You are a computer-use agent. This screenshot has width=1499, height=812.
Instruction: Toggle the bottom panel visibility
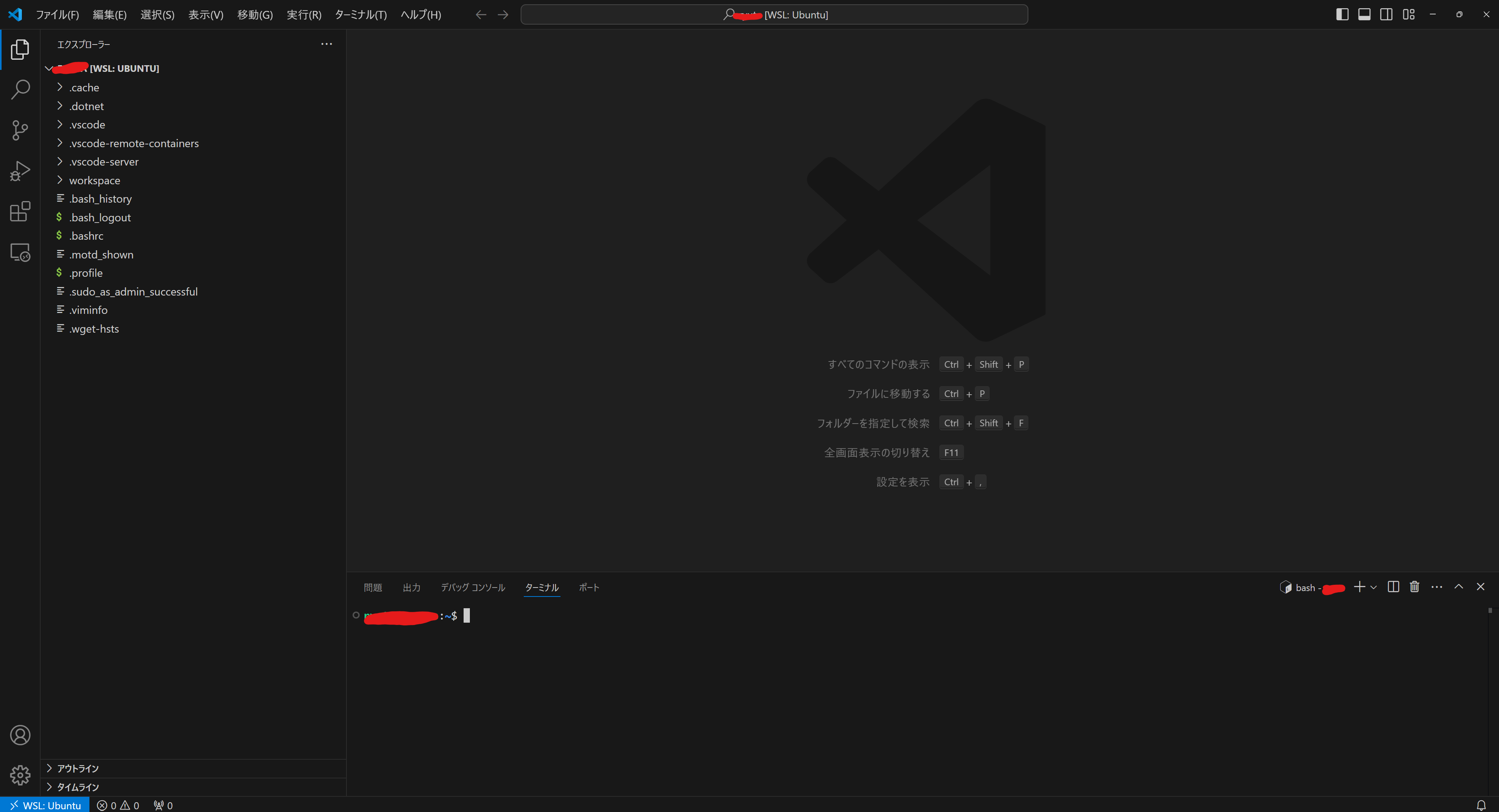pos(1364,14)
